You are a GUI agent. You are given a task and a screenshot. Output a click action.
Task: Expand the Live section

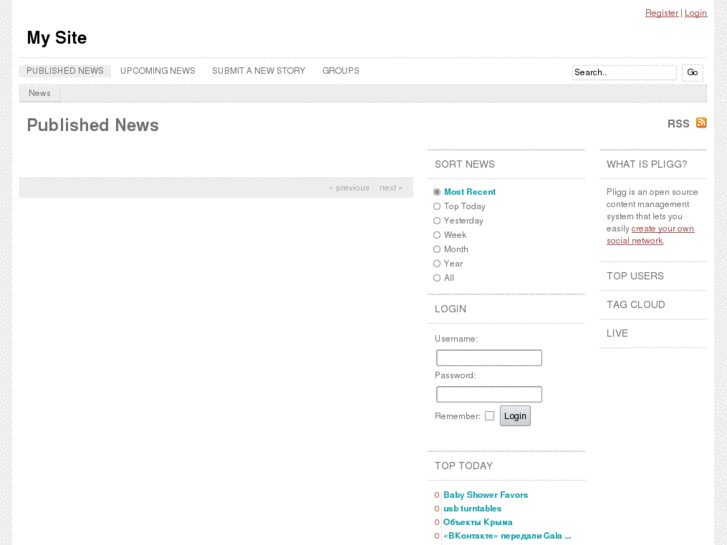(x=617, y=333)
